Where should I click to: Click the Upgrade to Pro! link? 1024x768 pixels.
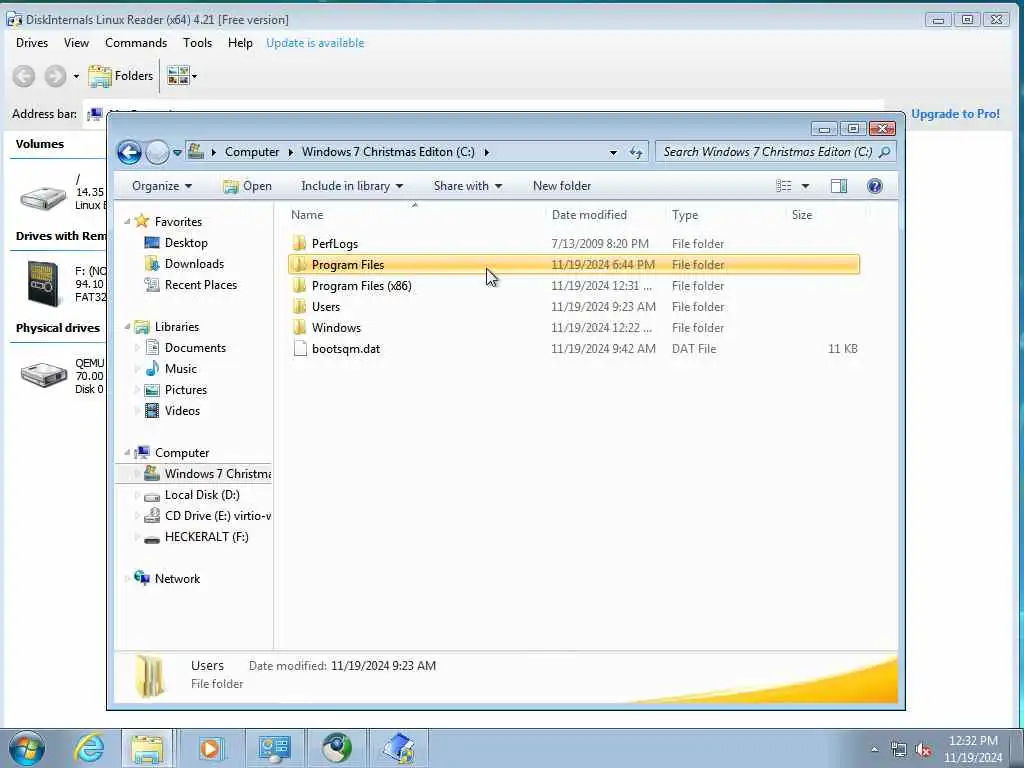tap(955, 114)
